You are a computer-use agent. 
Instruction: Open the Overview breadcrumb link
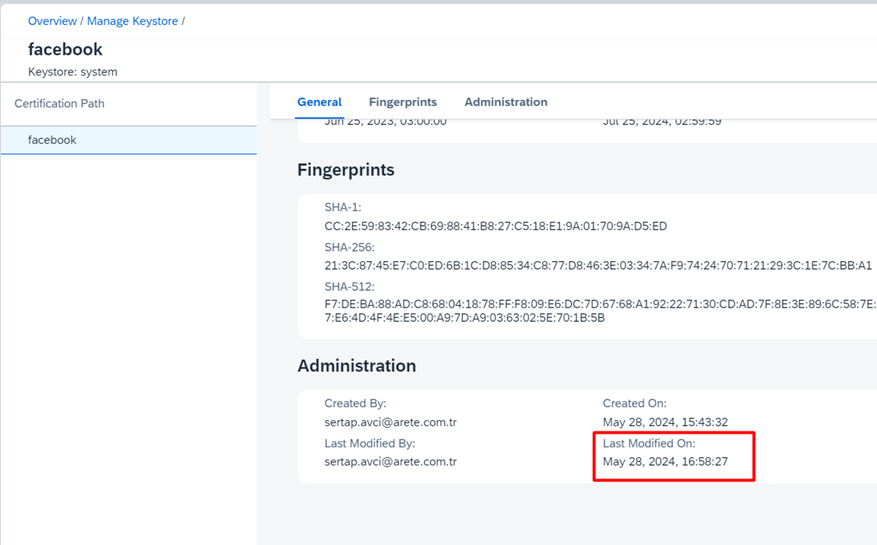[x=52, y=21]
